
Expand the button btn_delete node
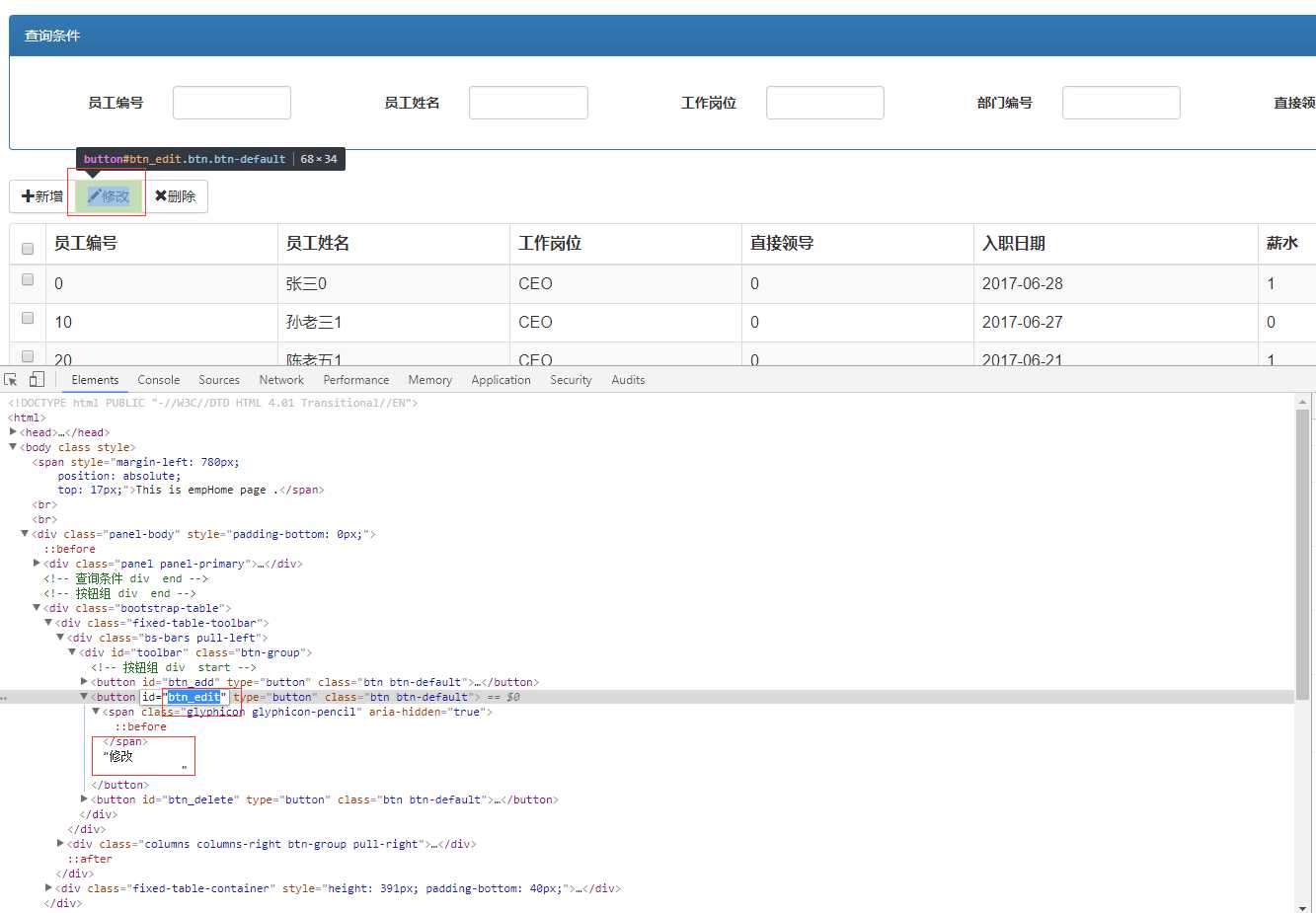(x=84, y=799)
